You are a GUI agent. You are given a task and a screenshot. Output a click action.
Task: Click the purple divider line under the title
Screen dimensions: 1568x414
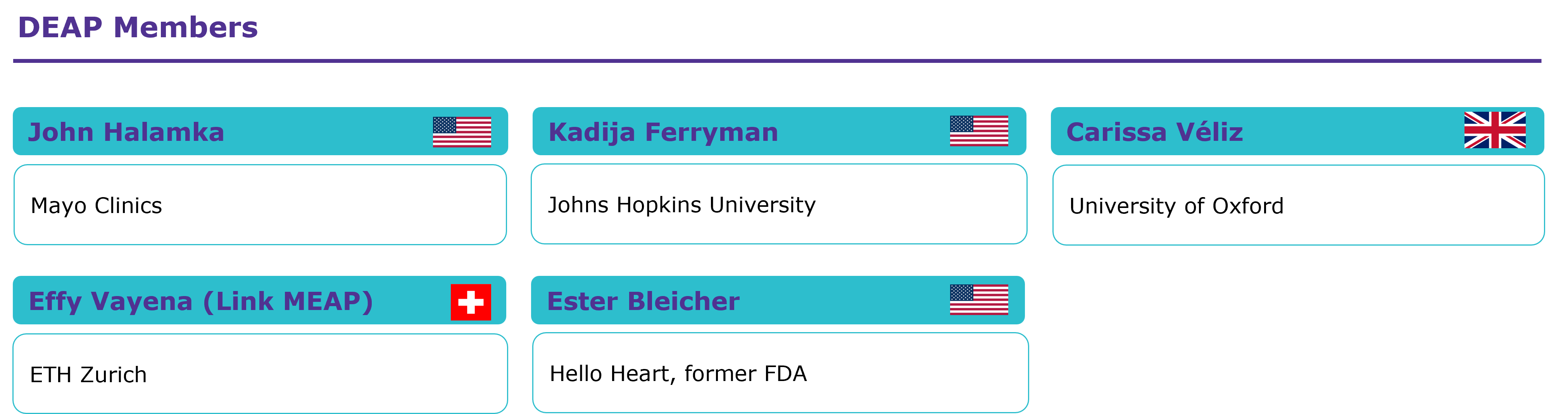tap(777, 61)
